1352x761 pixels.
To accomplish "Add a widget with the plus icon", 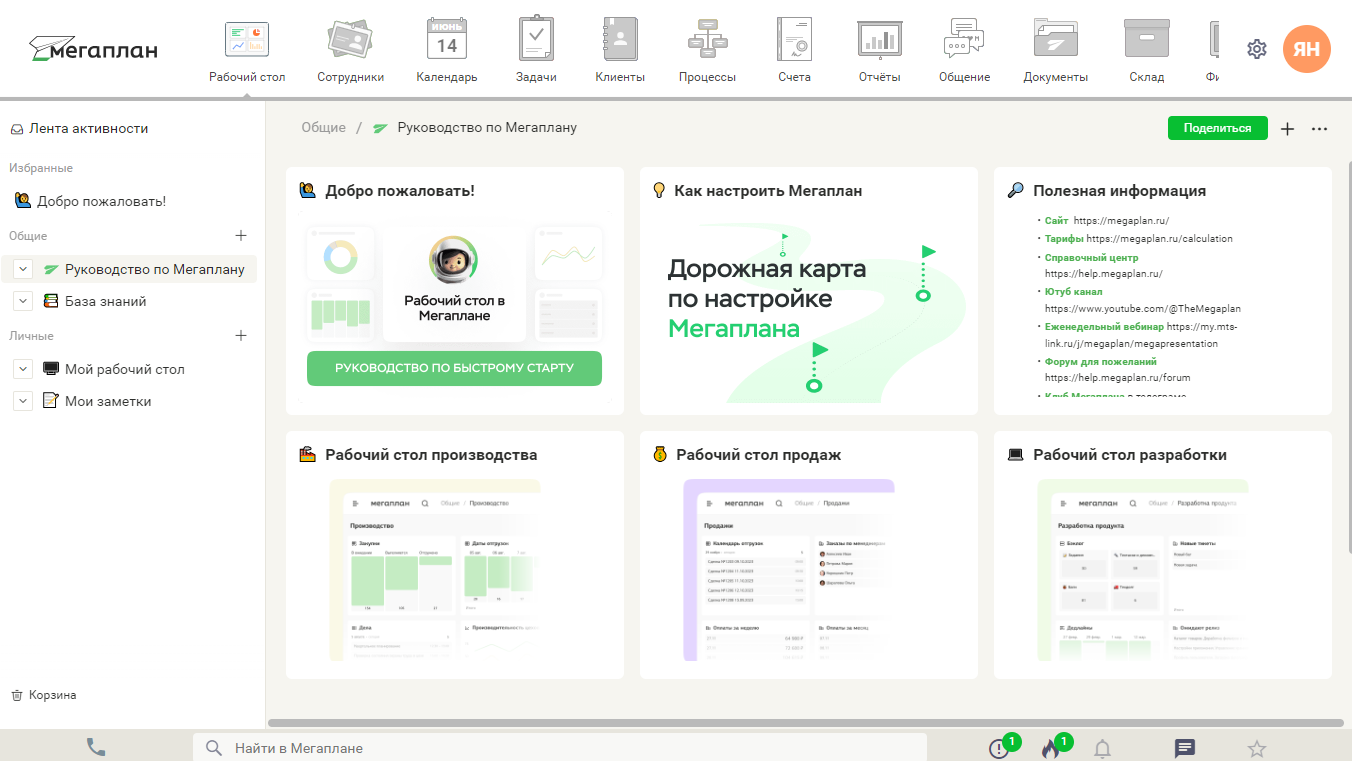I will [1287, 128].
